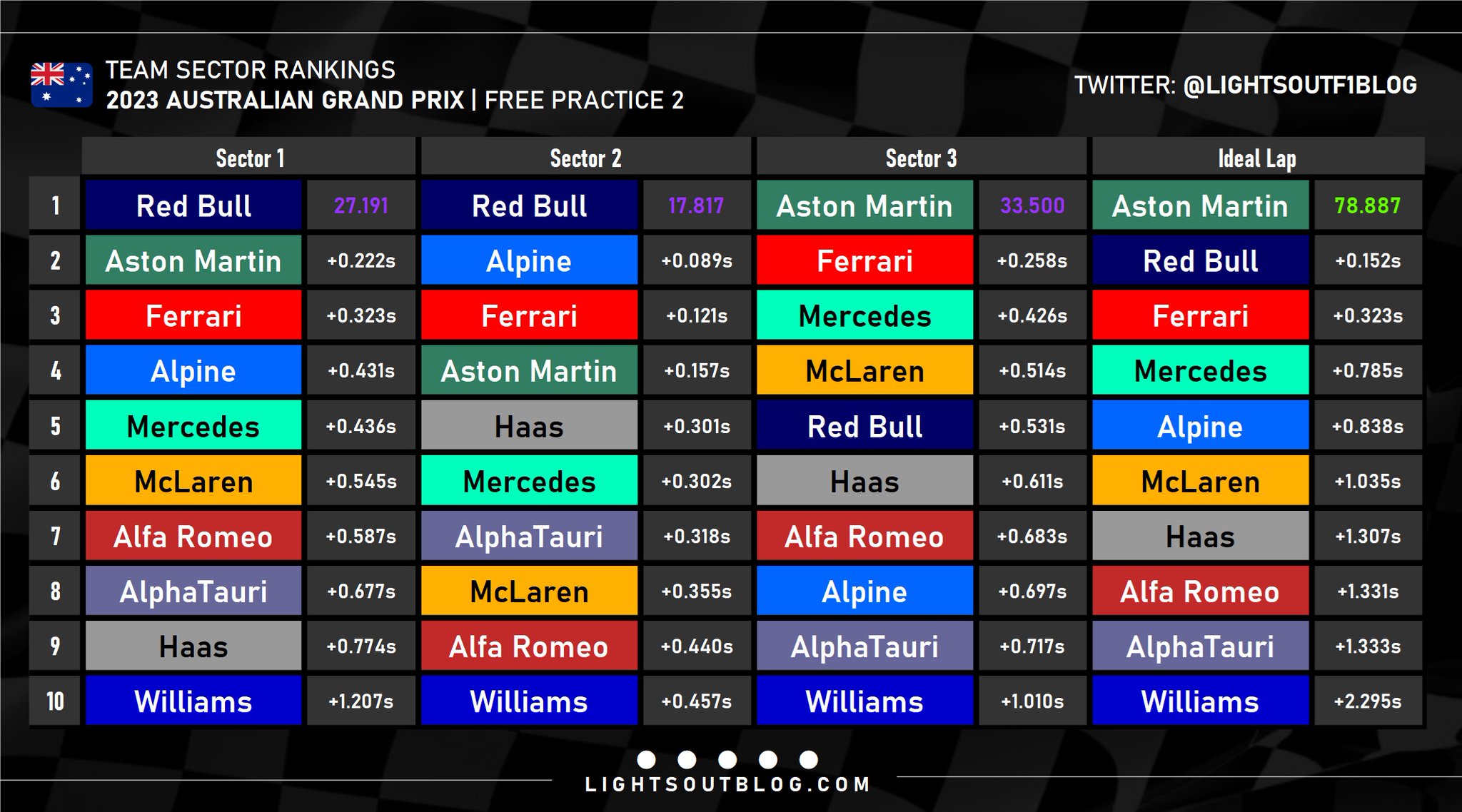Select the rank 10 row number
This screenshot has width=1462, height=812.
(x=55, y=701)
